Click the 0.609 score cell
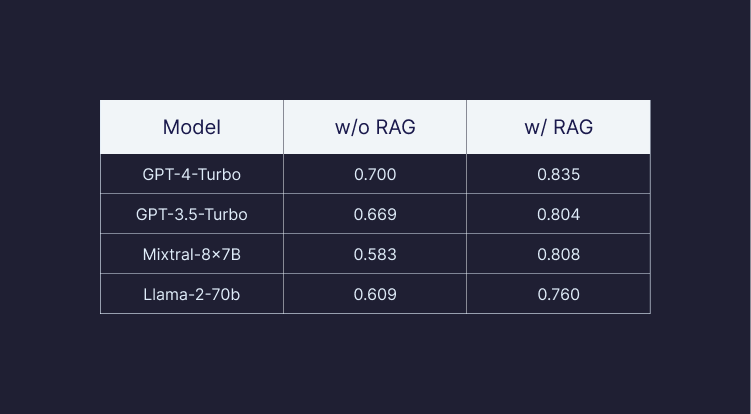Viewport: 751px width, 414px height. pos(375,294)
